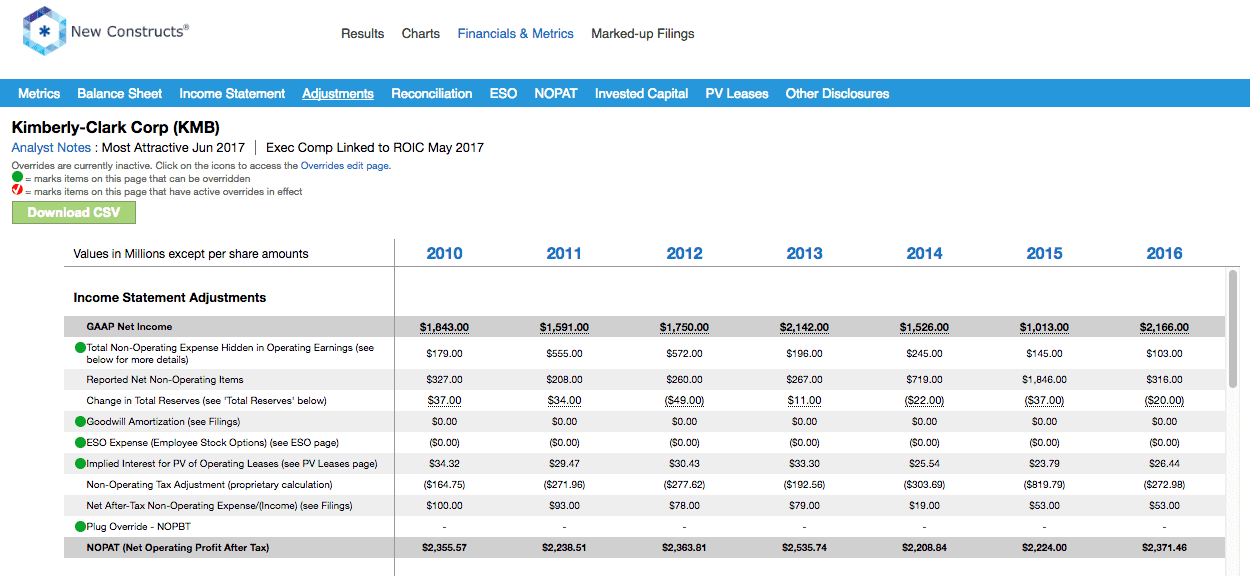1250x576 pixels.
Task: Click the Income Statement Adjustments section heading
Action: click(x=170, y=298)
